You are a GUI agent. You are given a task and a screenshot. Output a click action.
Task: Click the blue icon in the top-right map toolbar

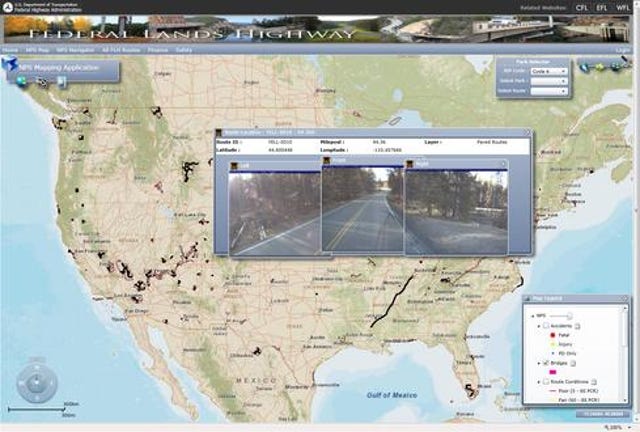coord(584,67)
